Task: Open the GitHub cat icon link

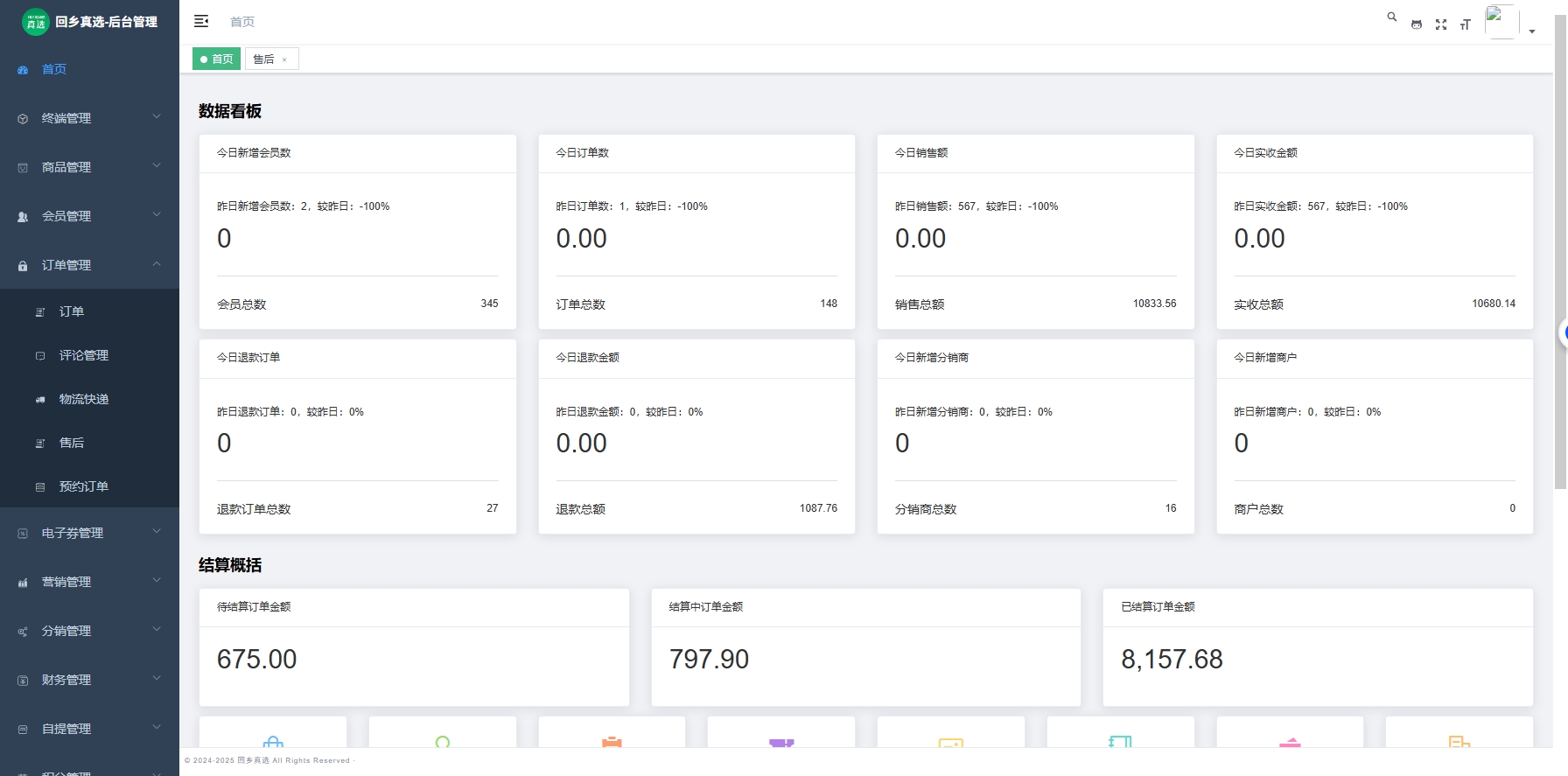Action: coord(1417,24)
